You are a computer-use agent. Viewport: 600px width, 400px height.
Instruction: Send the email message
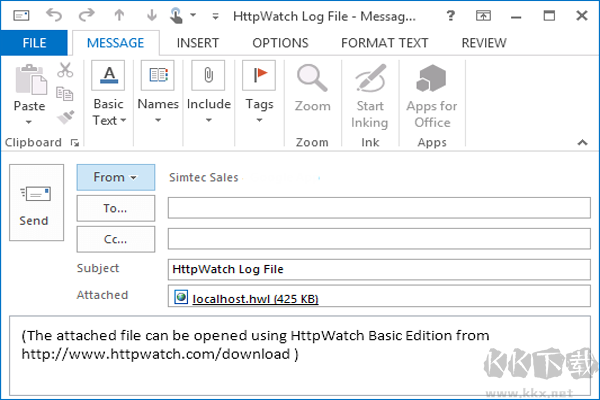pyautogui.click(x=36, y=202)
